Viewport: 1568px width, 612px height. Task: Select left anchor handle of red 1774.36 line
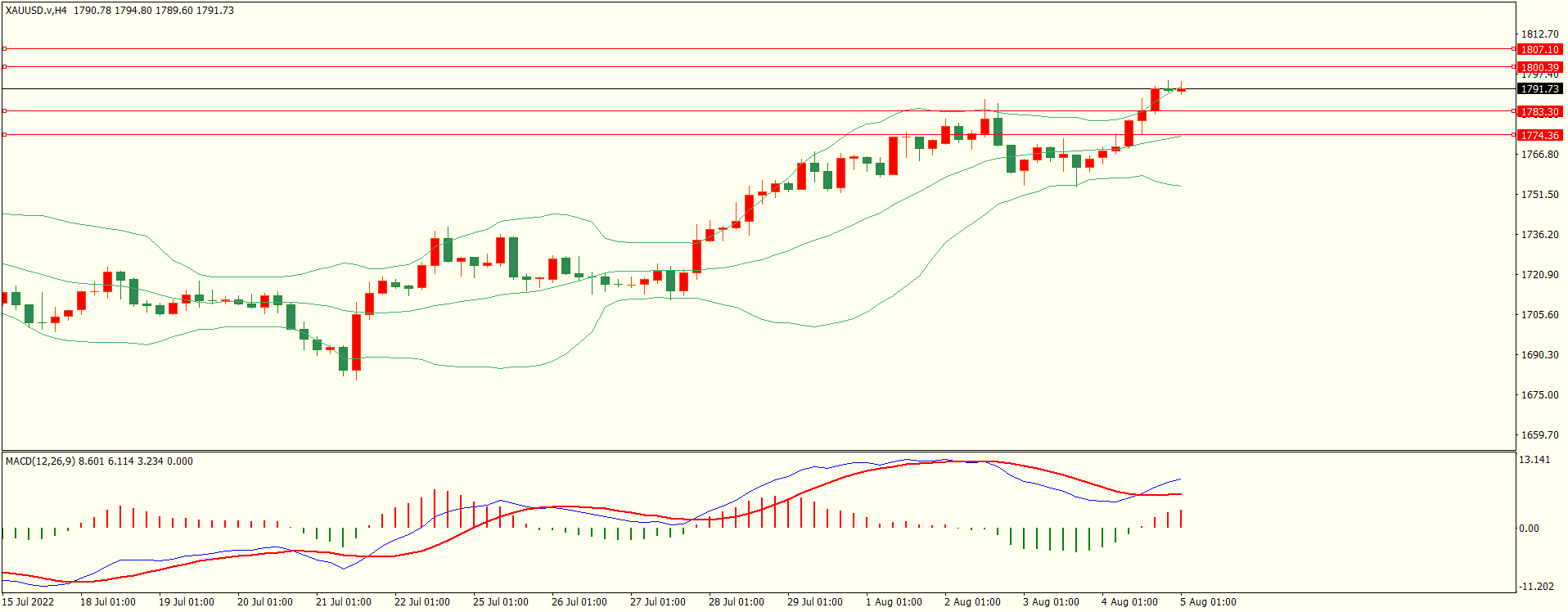point(4,134)
